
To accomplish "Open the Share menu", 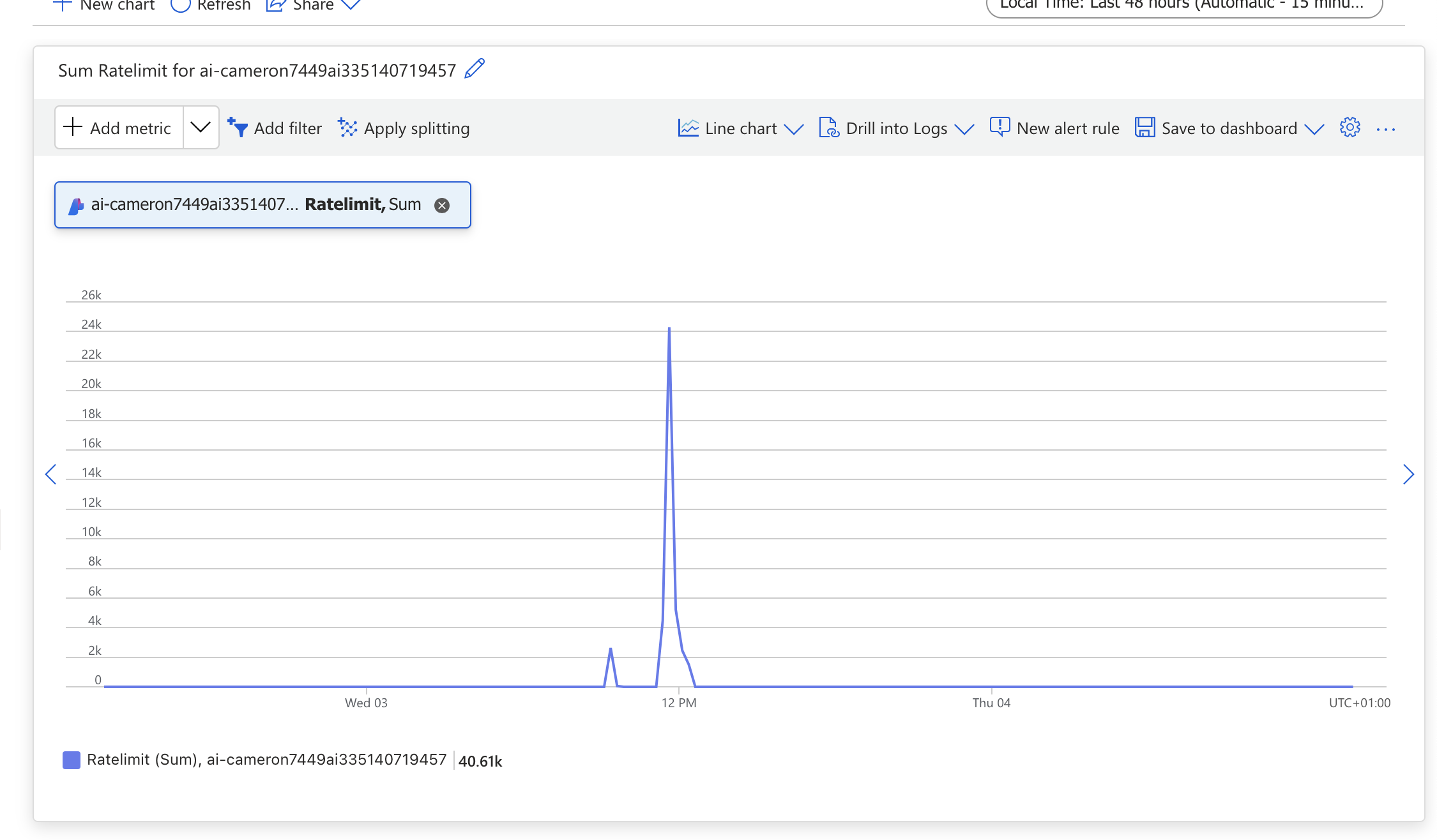I will point(313,5).
